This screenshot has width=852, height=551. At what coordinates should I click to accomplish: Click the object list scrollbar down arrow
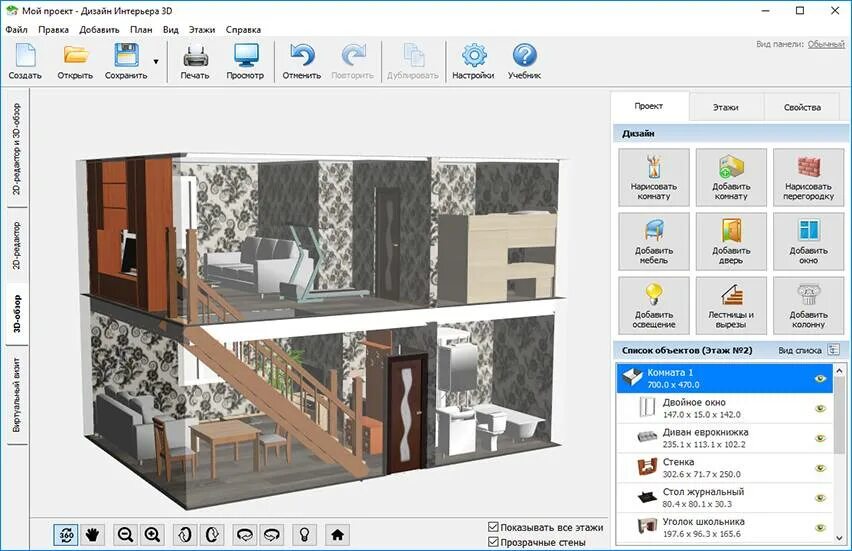(840, 538)
